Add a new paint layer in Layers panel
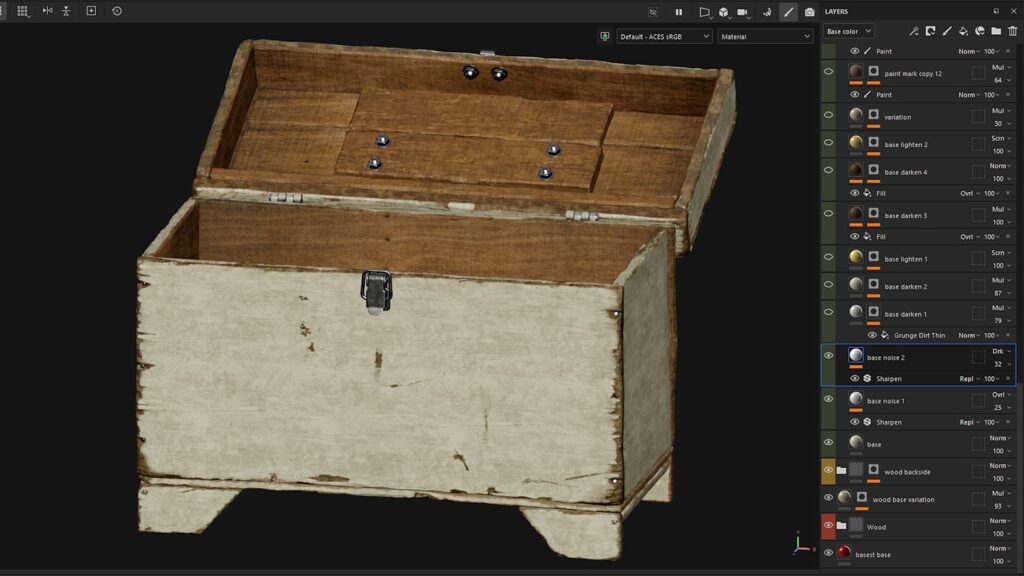Image resolution: width=1024 pixels, height=576 pixels. coord(947,32)
